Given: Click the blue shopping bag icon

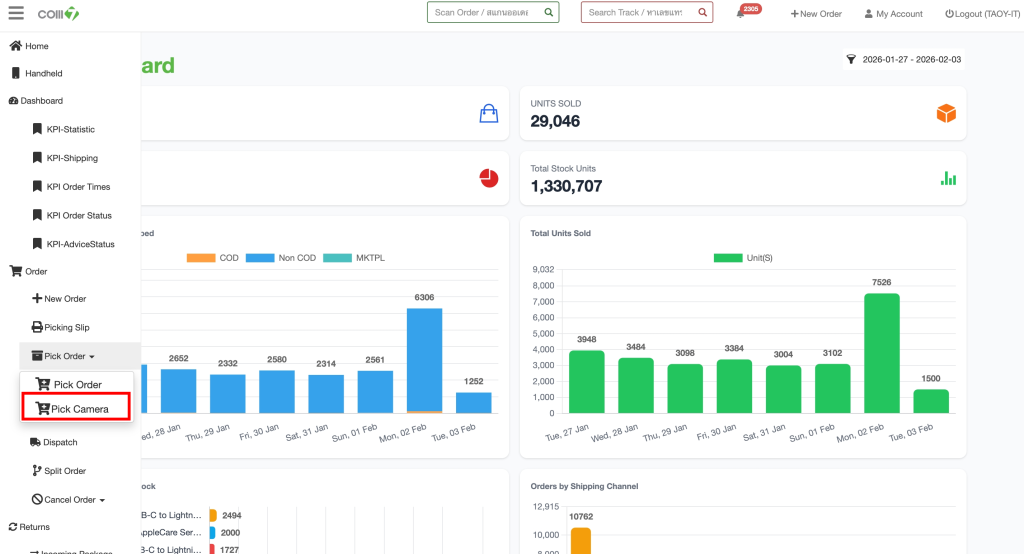Looking at the screenshot, I should coord(488,114).
